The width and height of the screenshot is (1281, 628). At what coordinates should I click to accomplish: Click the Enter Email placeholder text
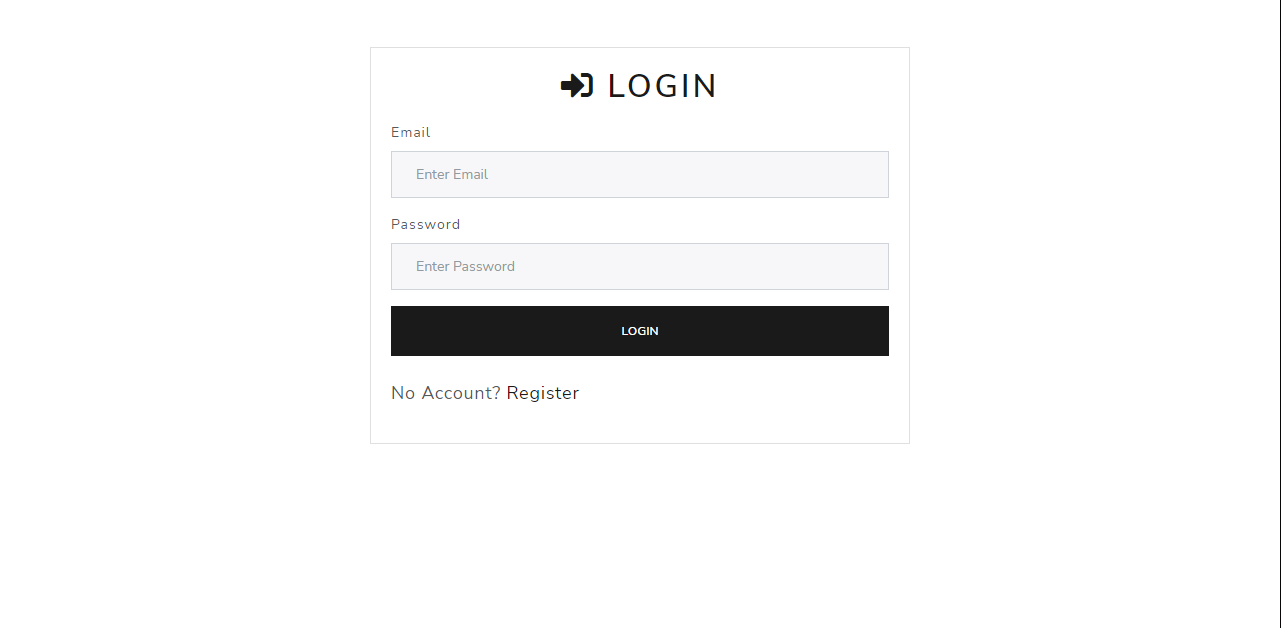[452, 174]
